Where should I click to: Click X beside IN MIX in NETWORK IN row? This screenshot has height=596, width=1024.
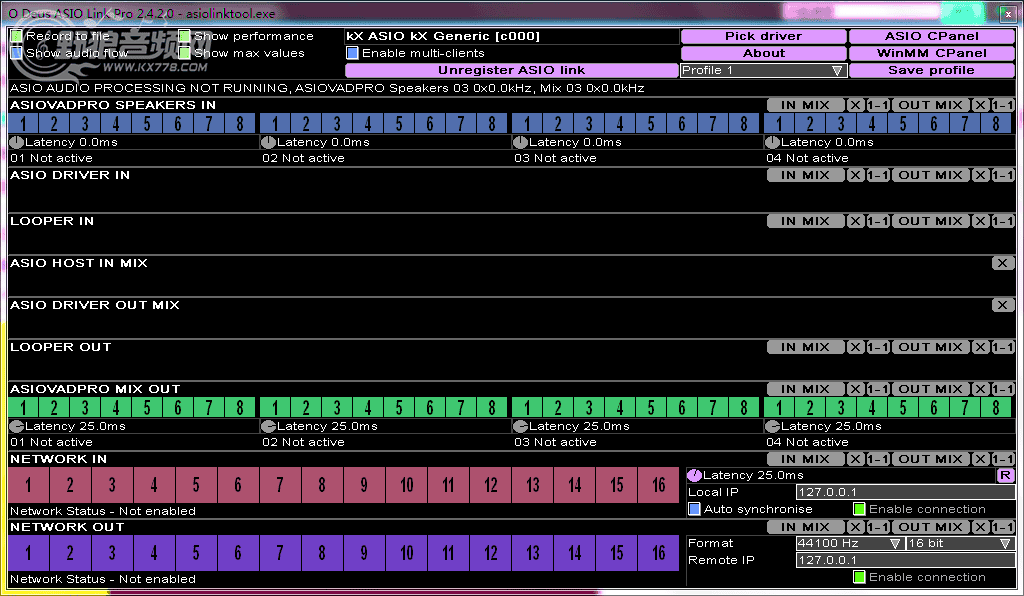click(855, 459)
